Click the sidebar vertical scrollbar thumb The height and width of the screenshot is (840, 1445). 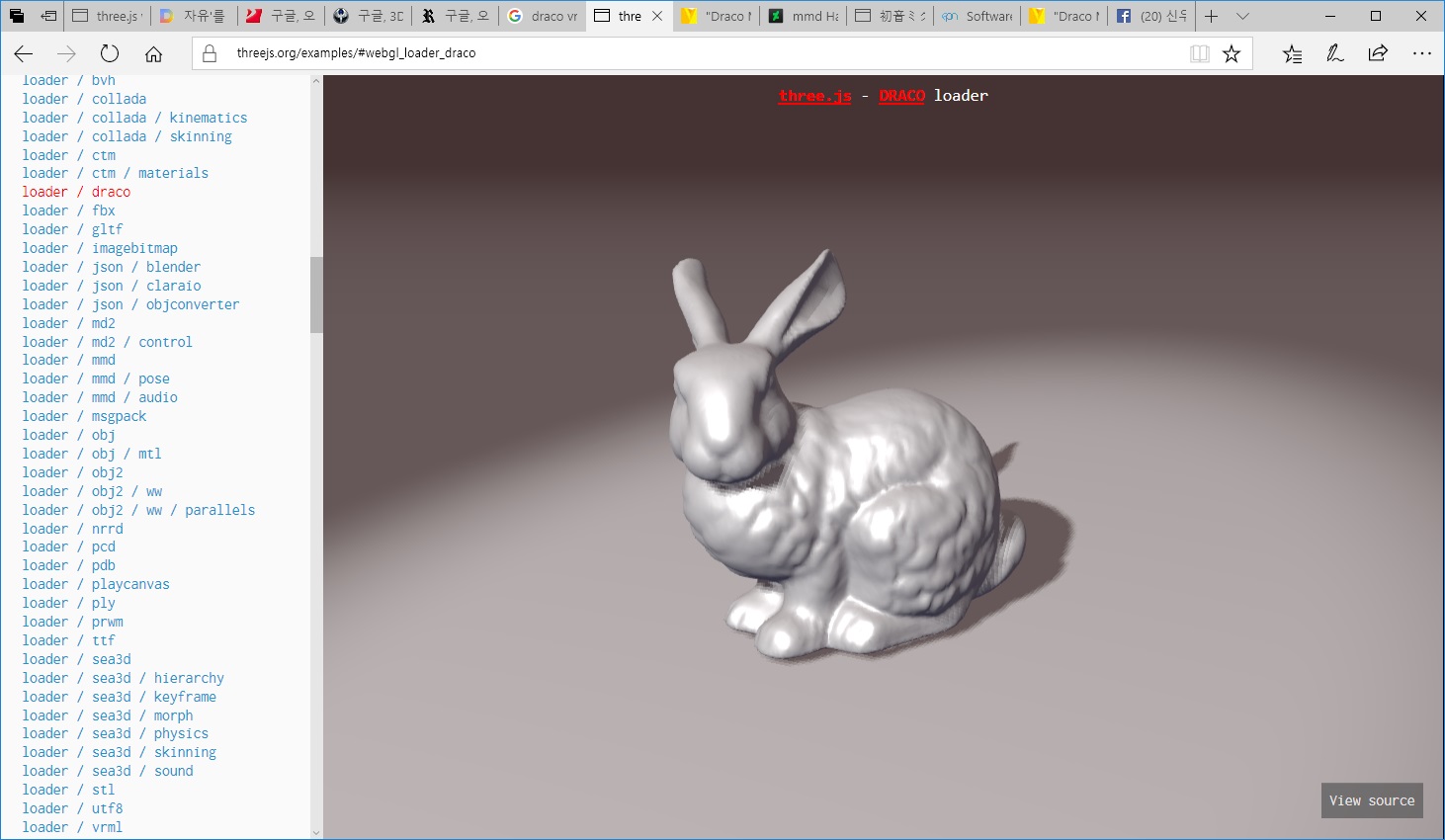[x=316, y=294]
